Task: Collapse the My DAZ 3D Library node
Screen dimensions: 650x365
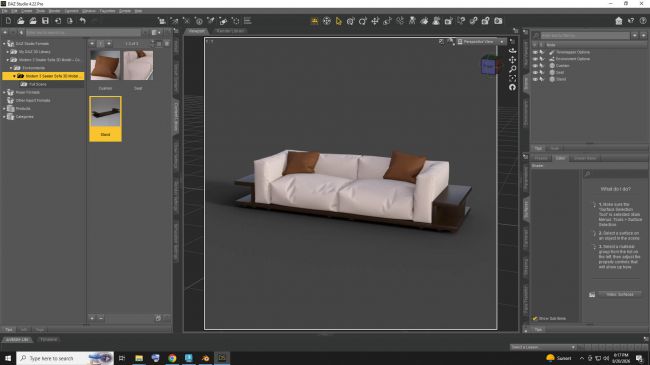Action: coord(8,52)
